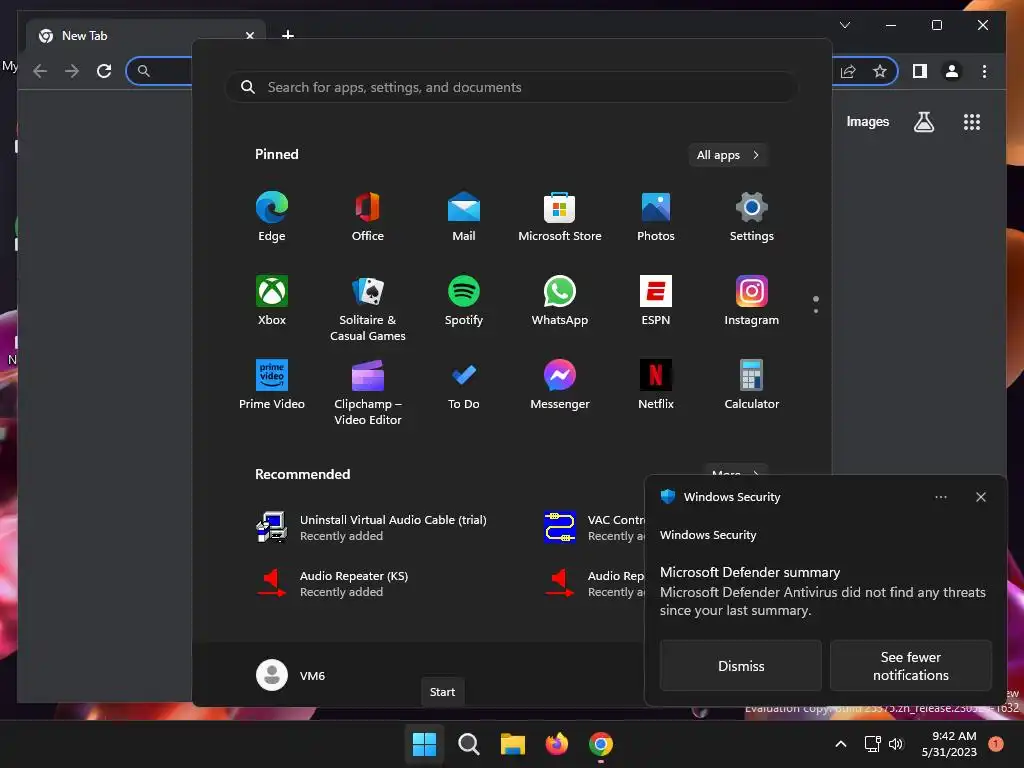1024x768 pixels.
Task: Open the Calculator app
Action: pyautogui.click(x=752, y=385)
